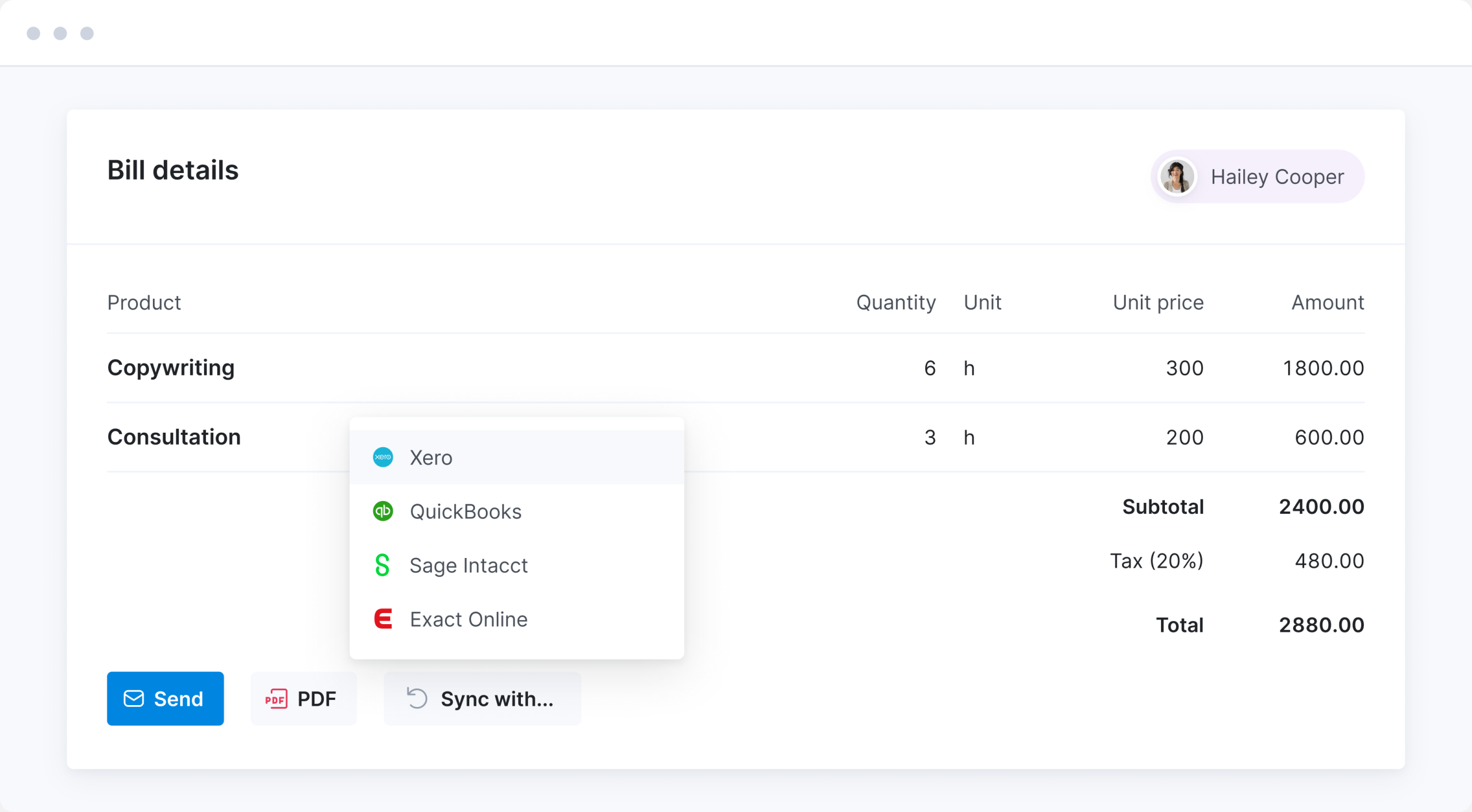The height and width of the screenshot is (812, 1472).
Task: Click the unit h in Copywriting row
Action: coord(969,368)
